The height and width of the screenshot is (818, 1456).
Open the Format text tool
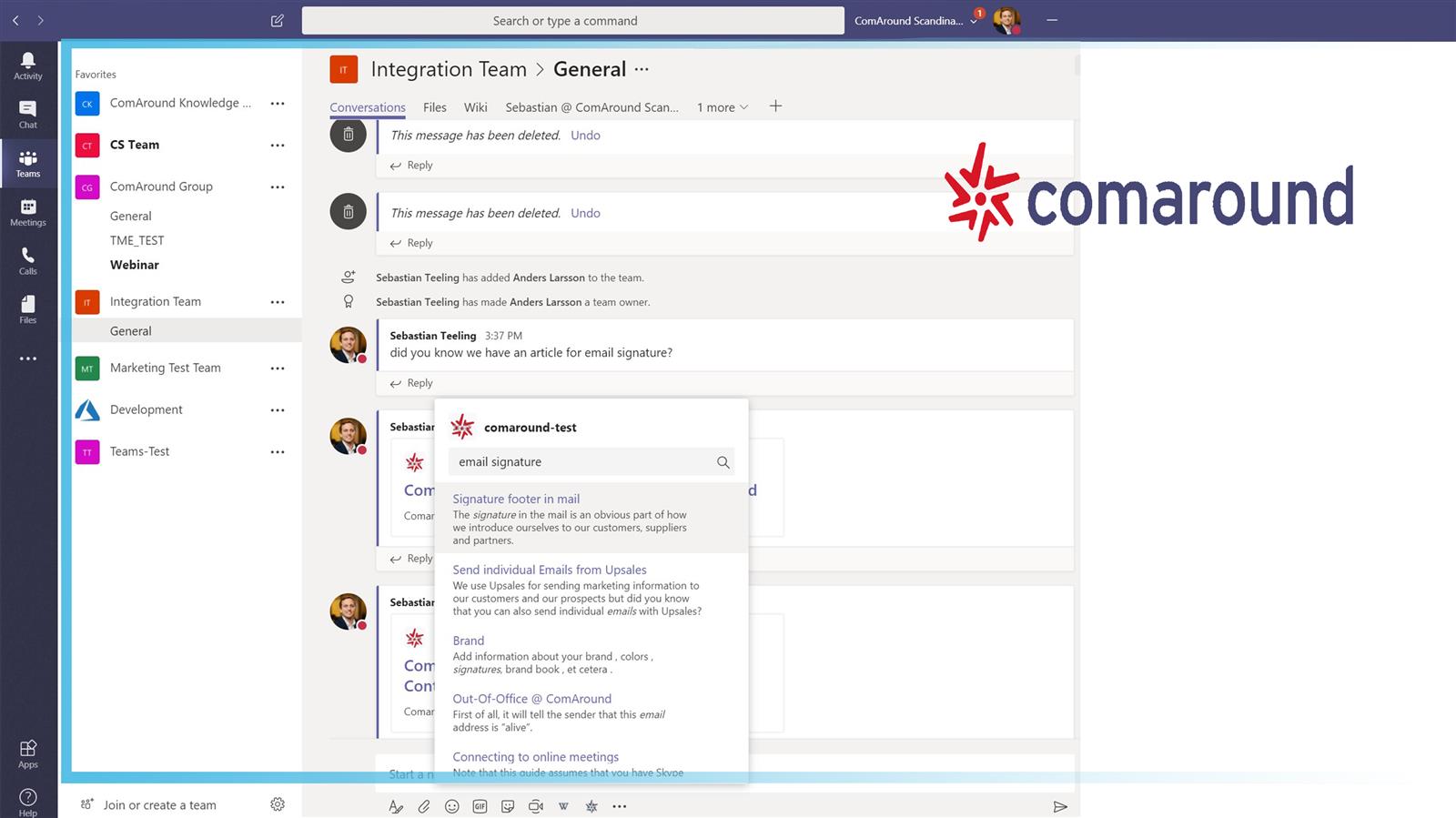[396, 806]
